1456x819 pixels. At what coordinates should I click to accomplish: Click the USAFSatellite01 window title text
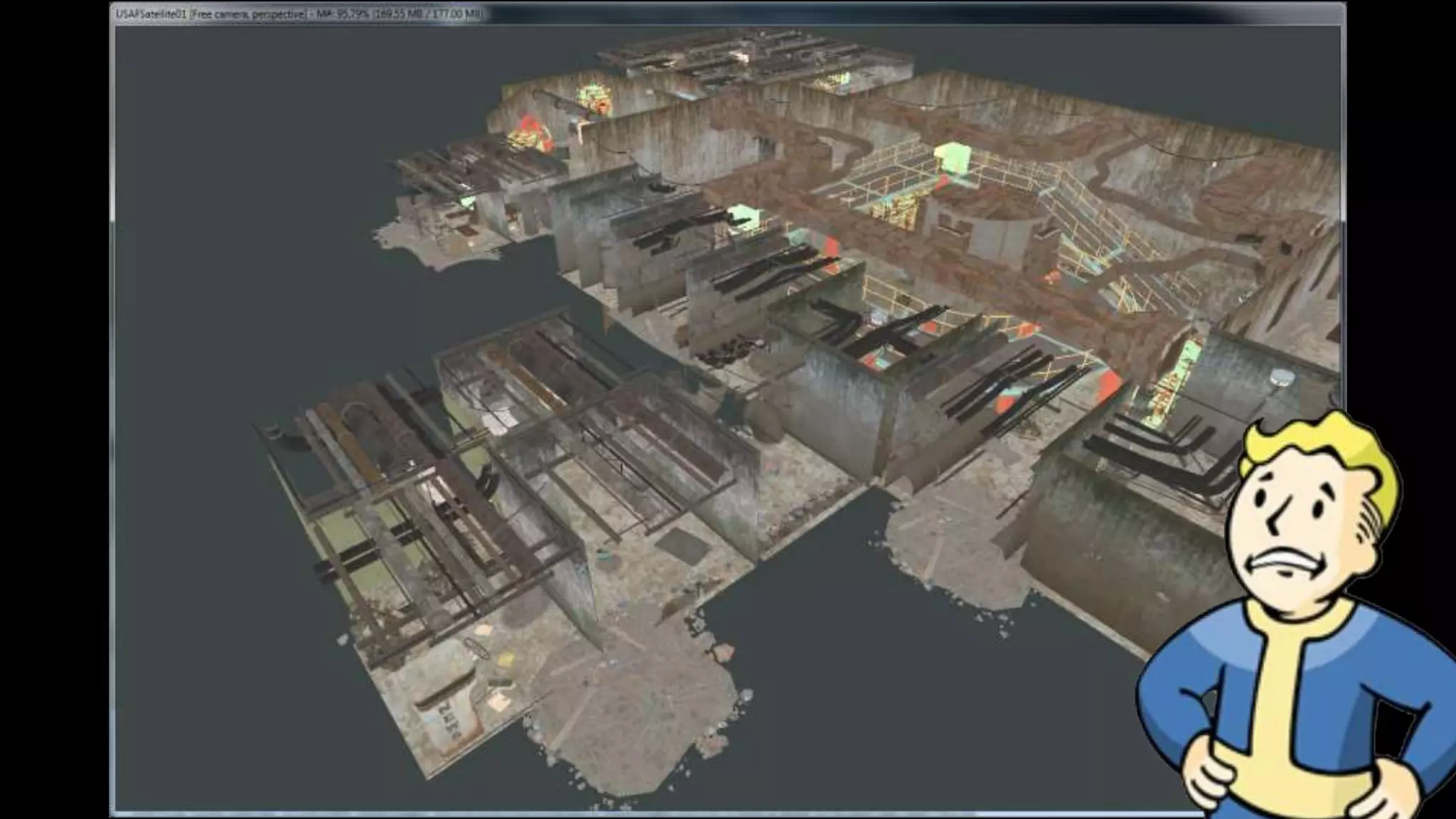point(151,14)
